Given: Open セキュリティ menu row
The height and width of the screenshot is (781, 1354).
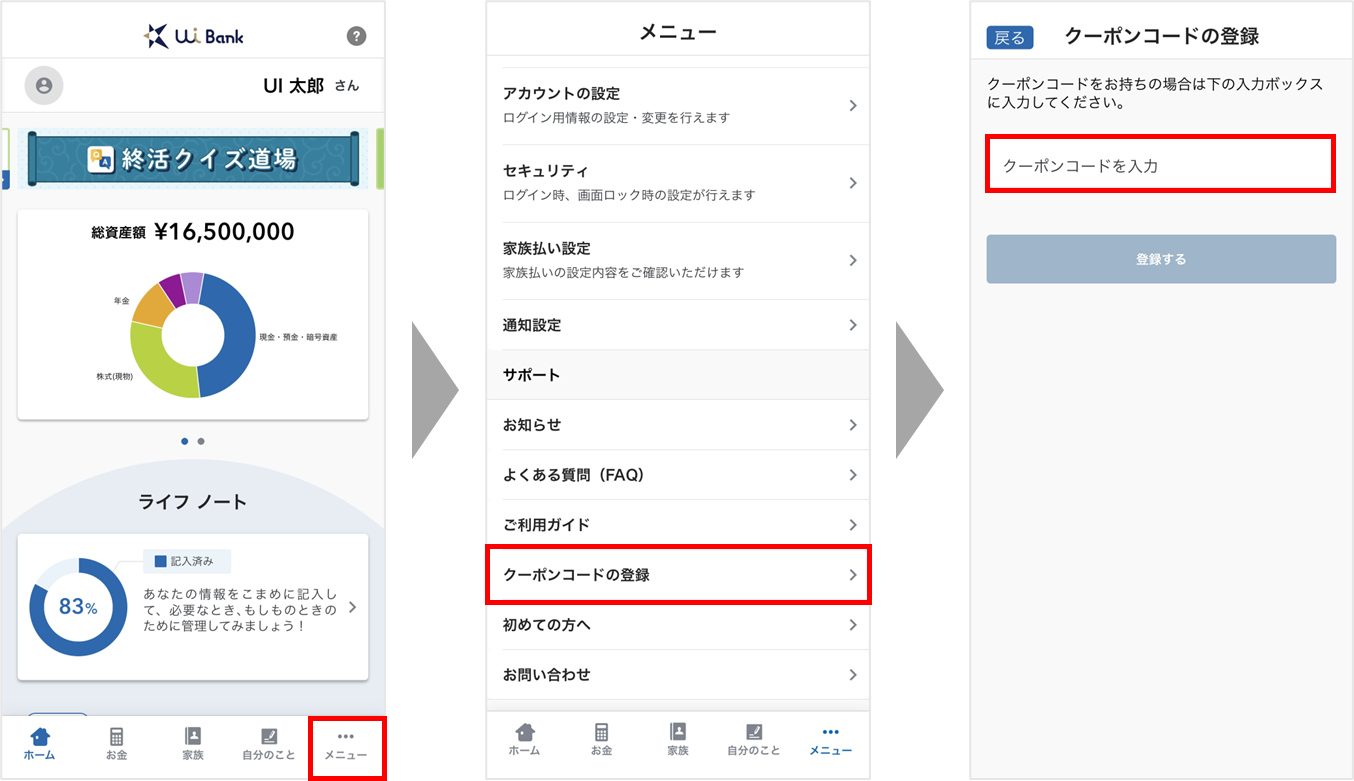Looking at the screenshot, I should point(678,183).
